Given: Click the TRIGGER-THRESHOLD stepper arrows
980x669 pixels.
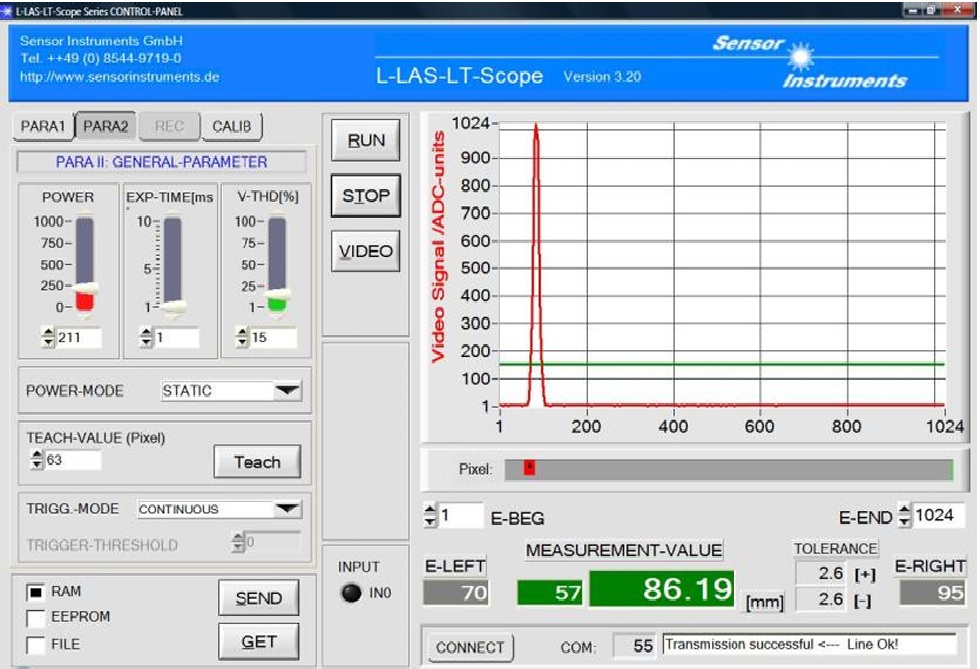Looking at the screenshot, I should [x=238, y=542].
